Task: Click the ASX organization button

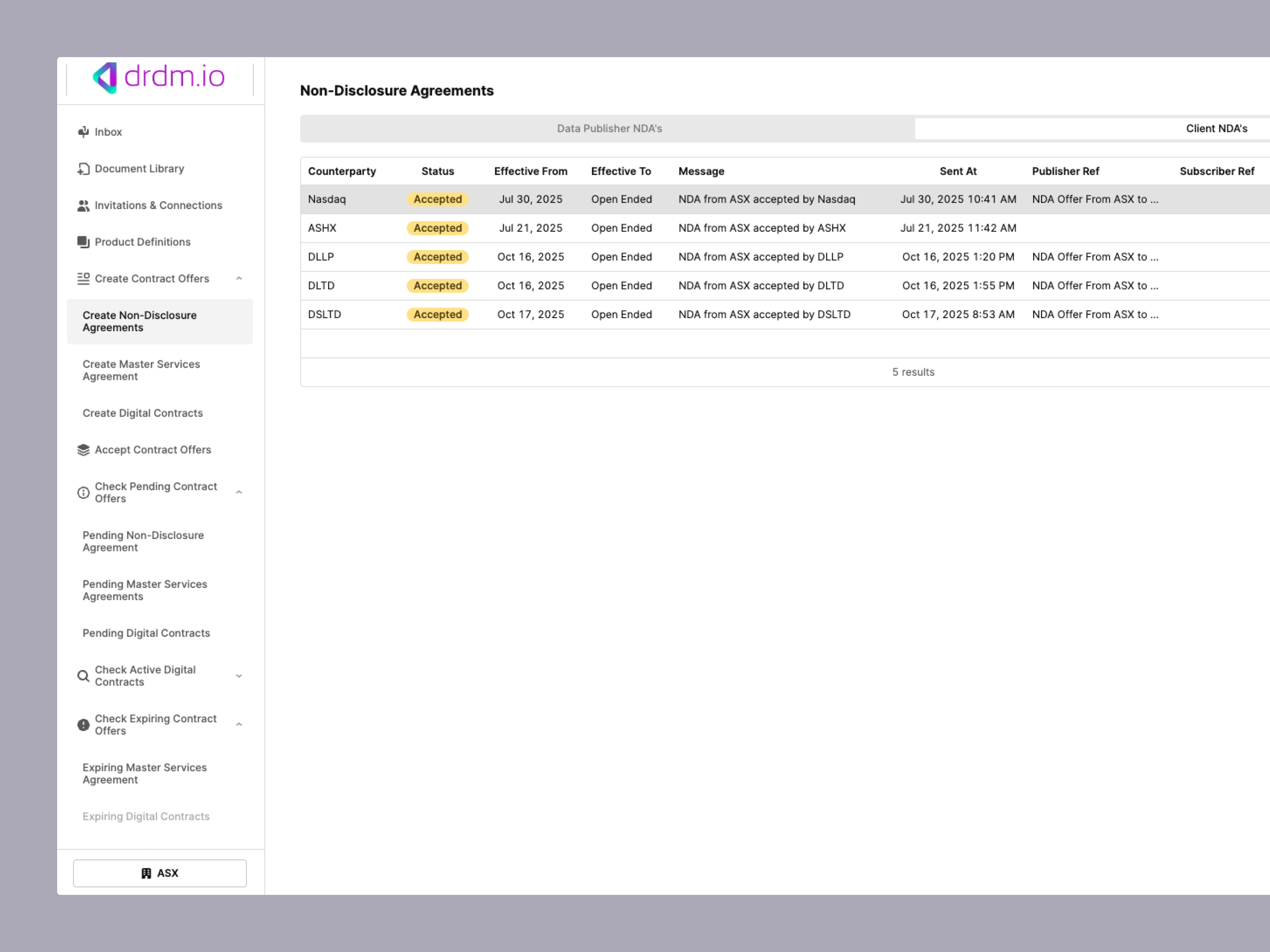Action: pos(160,873)
